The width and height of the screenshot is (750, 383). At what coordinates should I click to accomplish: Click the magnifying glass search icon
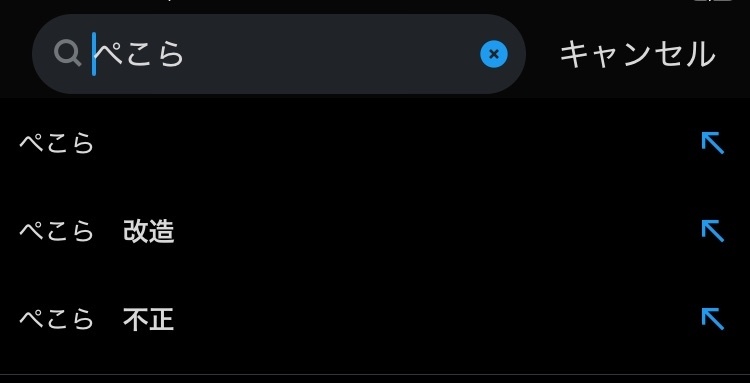(67, 54)
